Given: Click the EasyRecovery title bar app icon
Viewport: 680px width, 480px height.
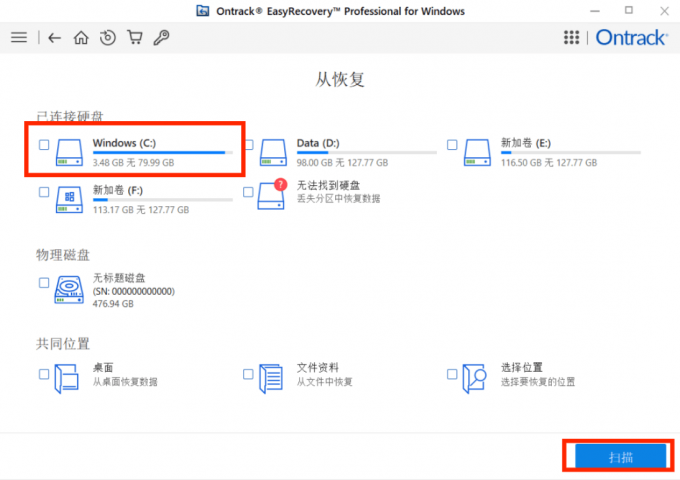Looking at the screenshot, I should [203, 11].
